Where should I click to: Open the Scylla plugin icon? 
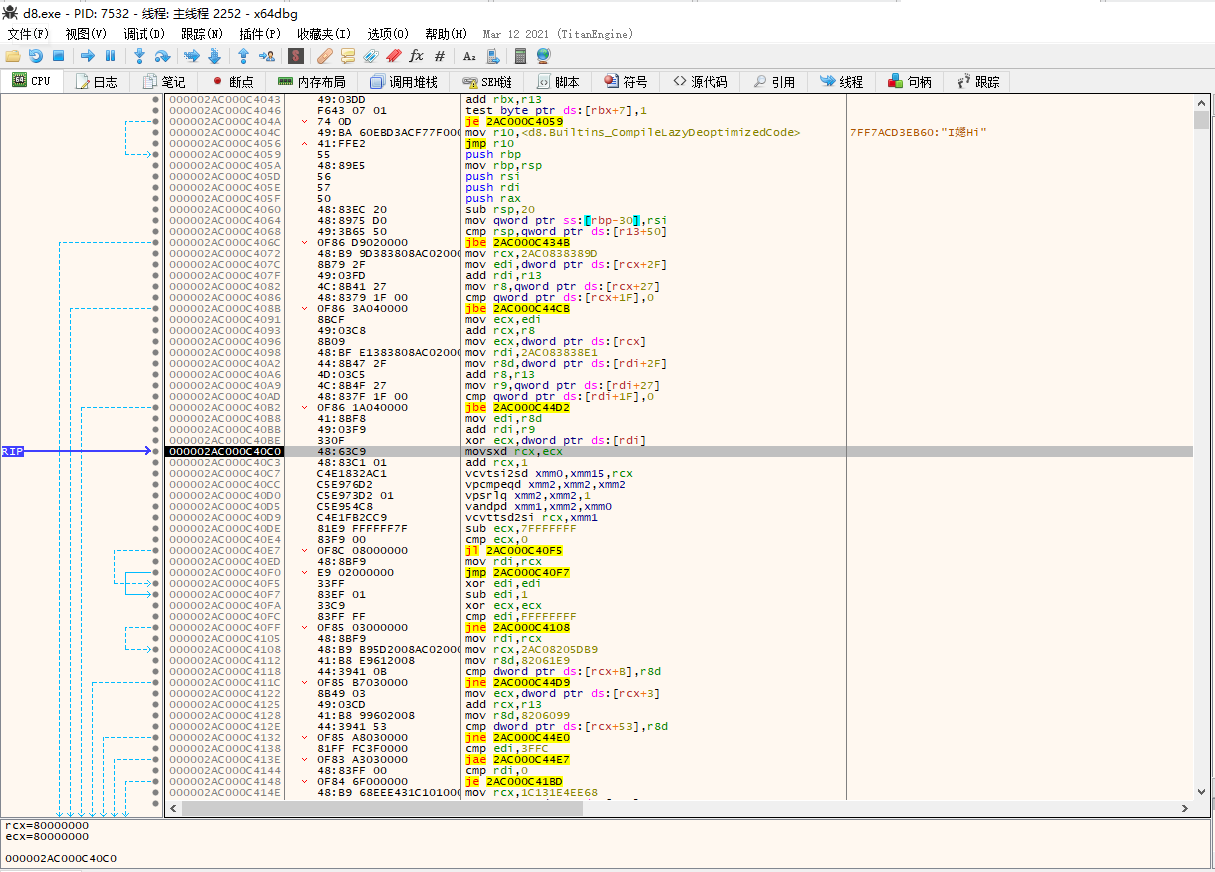[297, 56]
